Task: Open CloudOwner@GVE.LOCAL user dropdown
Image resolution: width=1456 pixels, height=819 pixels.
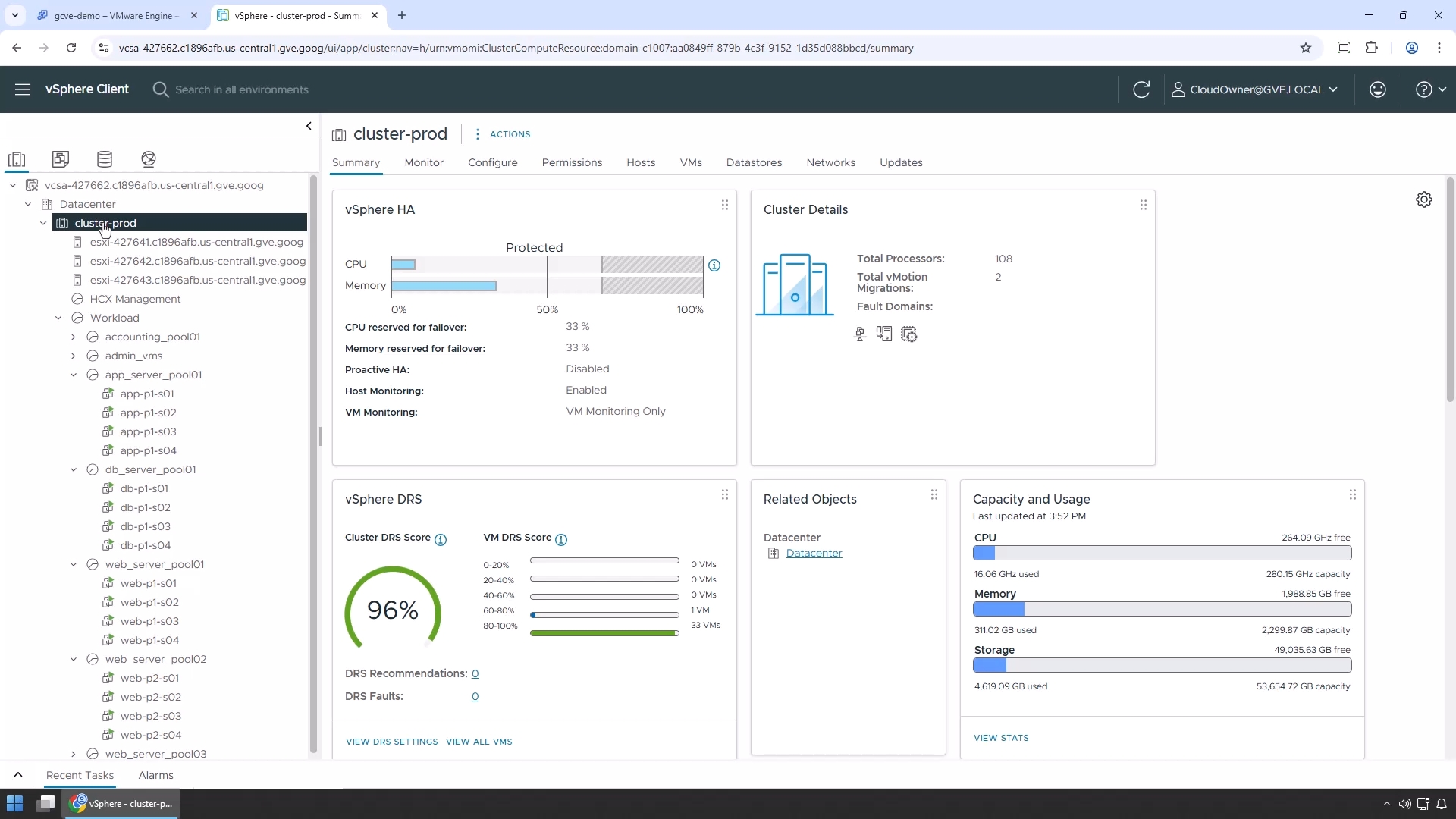Action: 1254,89
